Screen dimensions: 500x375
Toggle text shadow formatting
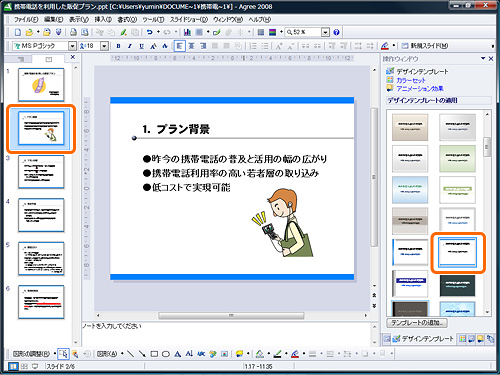153,46
